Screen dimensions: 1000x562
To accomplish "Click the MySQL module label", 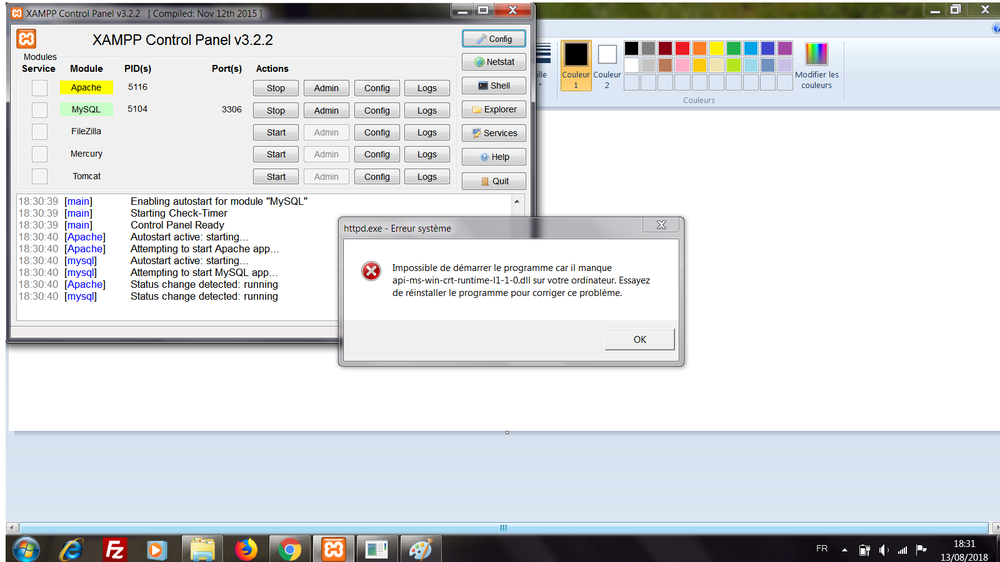I will [x=86, y=109].
